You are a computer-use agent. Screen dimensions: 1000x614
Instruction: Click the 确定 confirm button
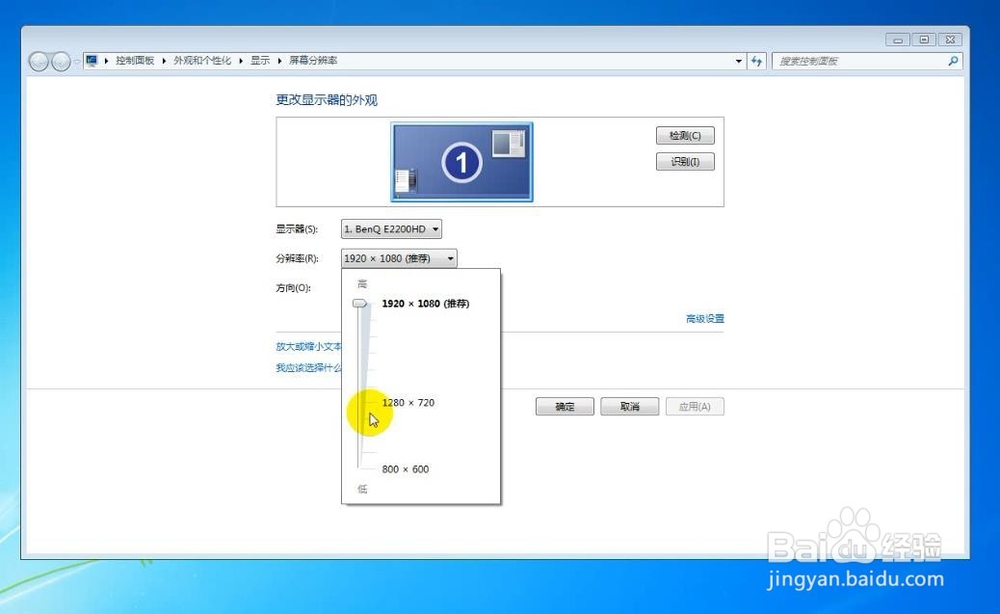[564, 406]
